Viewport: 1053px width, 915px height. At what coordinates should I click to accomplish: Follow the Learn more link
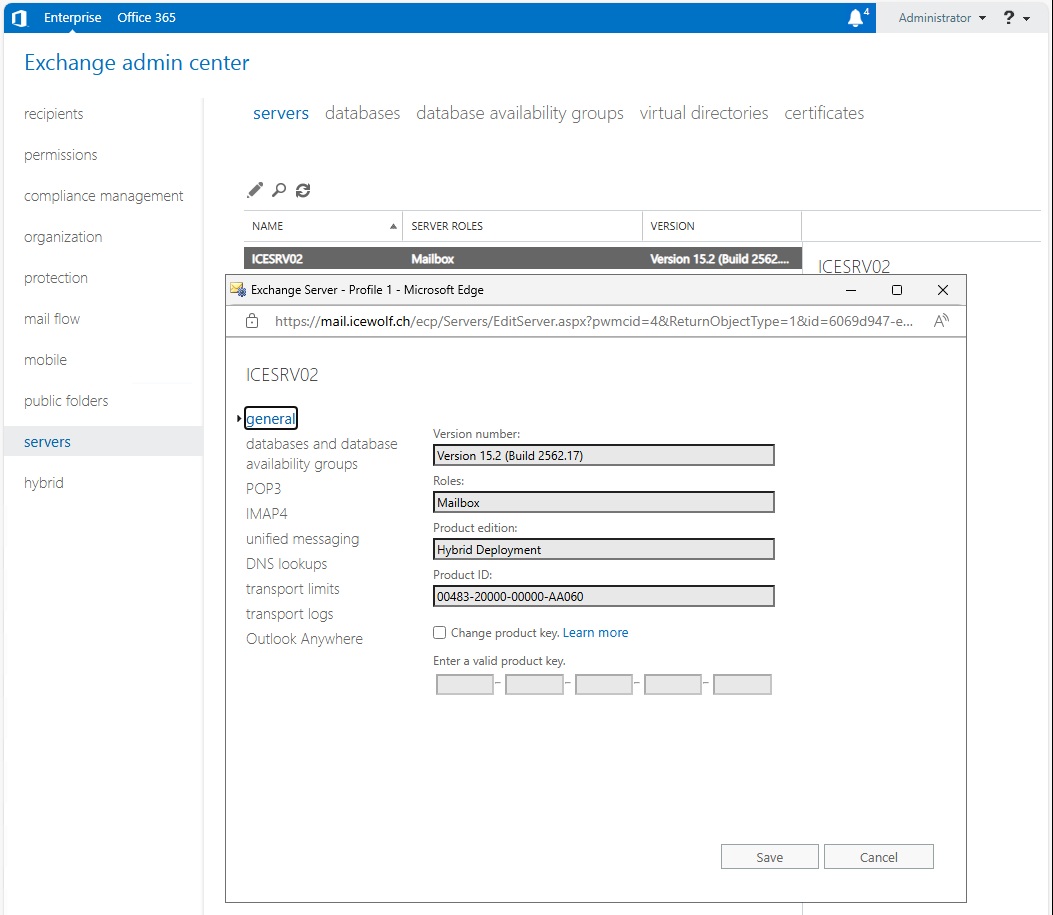tap(596, 632)
